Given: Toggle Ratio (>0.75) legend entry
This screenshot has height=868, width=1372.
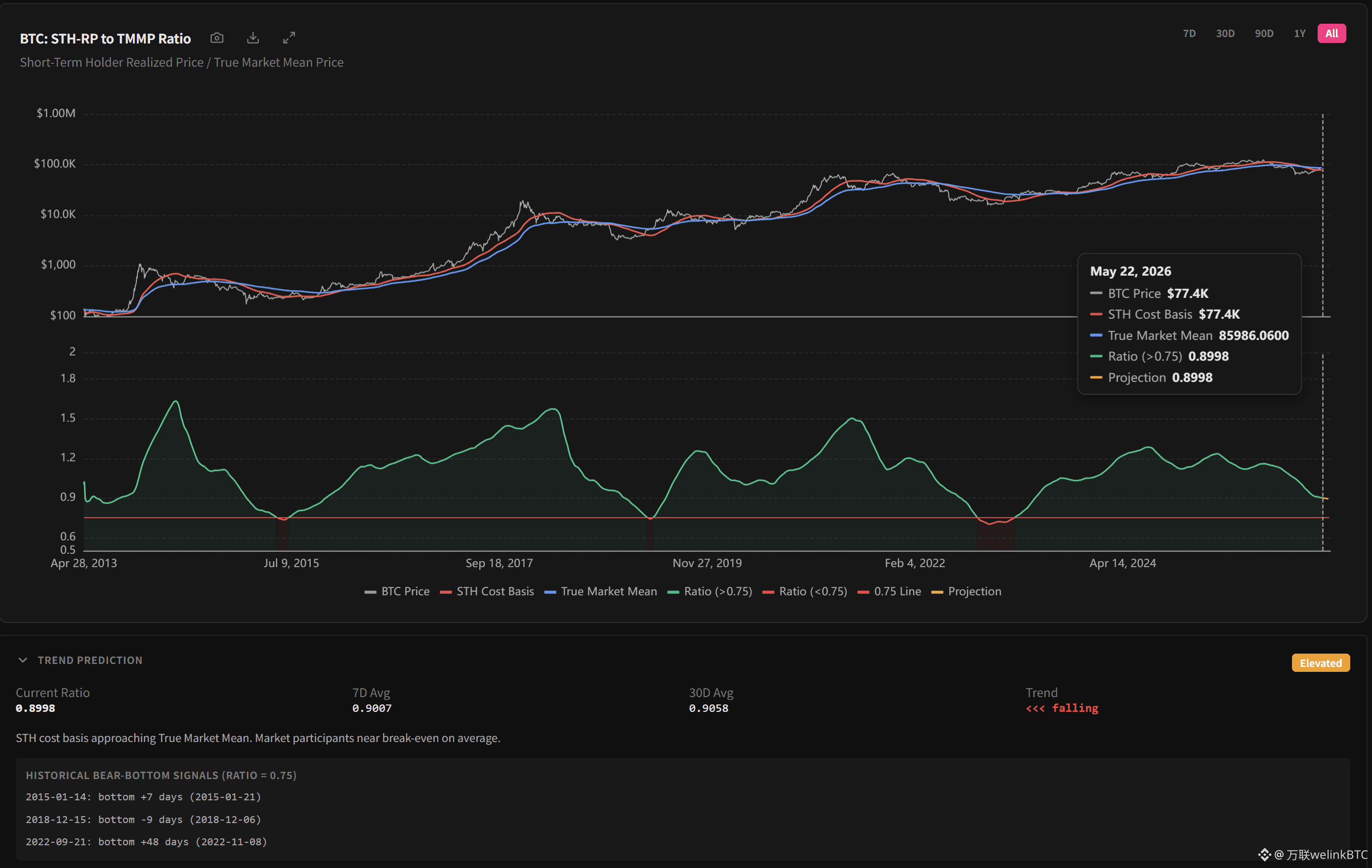Looking at the screenshot, I should 710,591.
